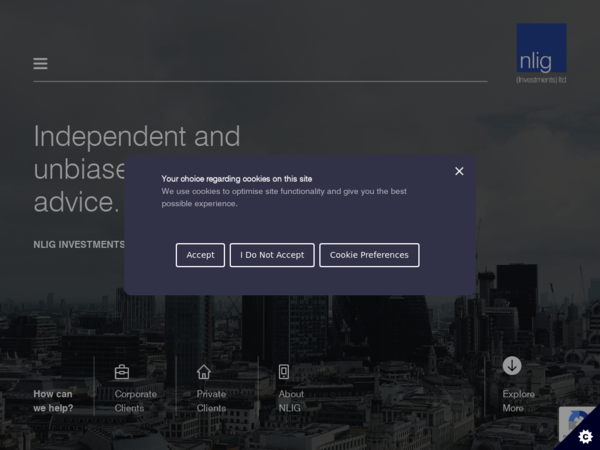The height and width of the screenshot is (450, 600).
Task: Click the briefcase icon above Corporate Clients
Action: (122, 372)
